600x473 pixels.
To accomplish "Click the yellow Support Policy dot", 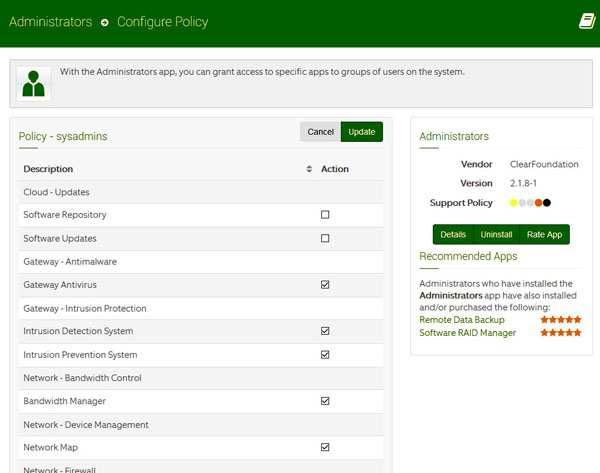I will pos(514,203).
